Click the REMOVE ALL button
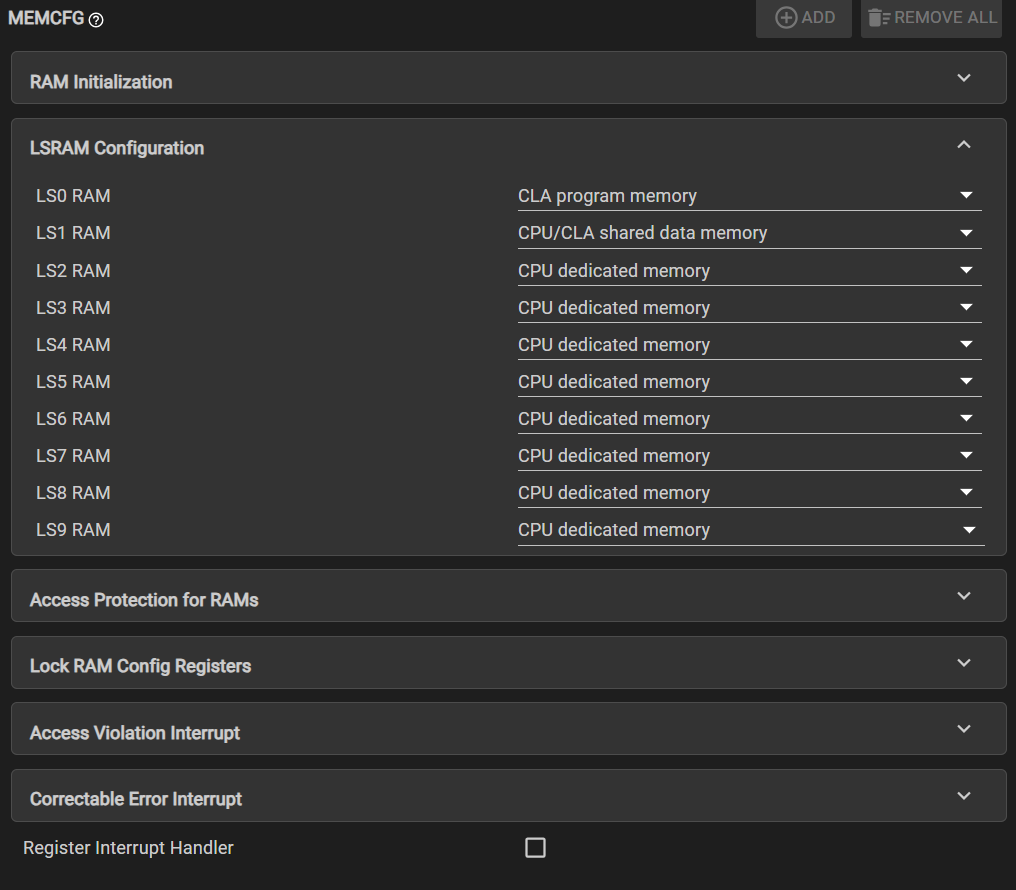 coord(931,18)
